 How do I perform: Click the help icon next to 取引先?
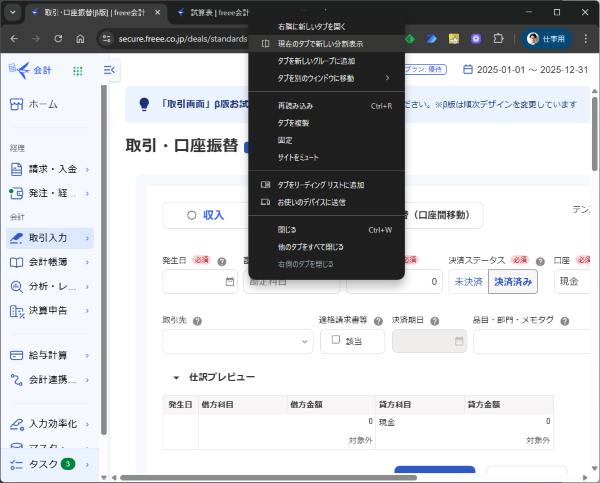(197, 321)
